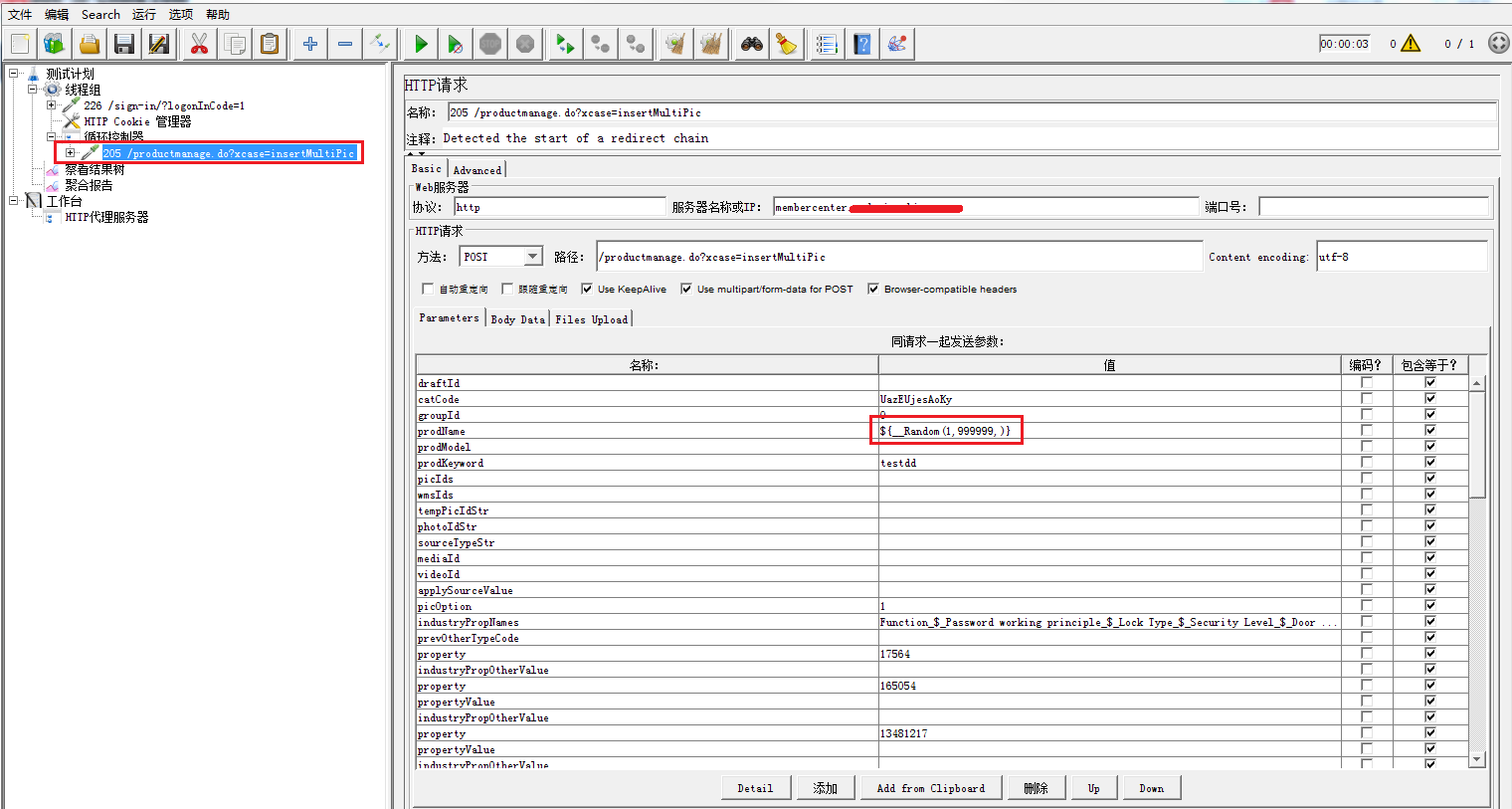
Task: Click the Save As pencil-disk icon
Action: coord(159,44)
